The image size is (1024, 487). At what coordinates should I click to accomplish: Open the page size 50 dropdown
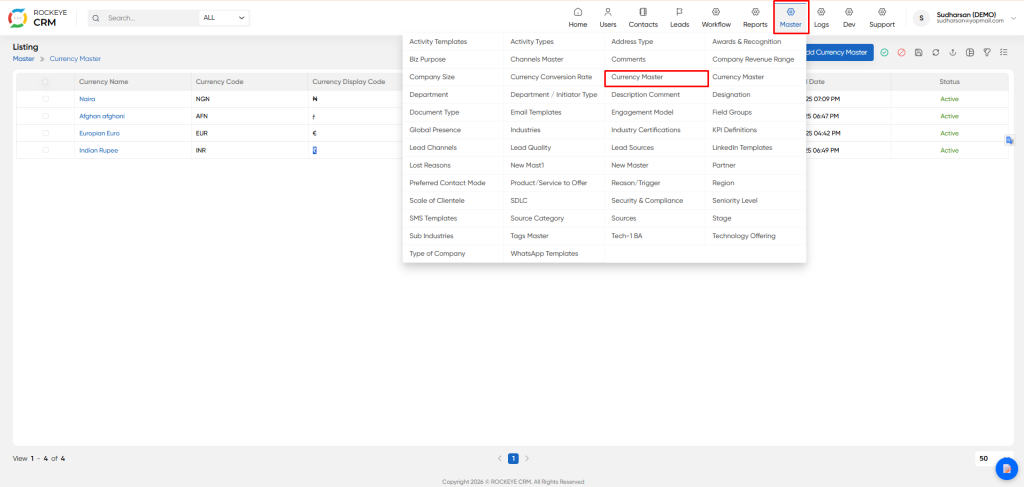tap(994, 459)
